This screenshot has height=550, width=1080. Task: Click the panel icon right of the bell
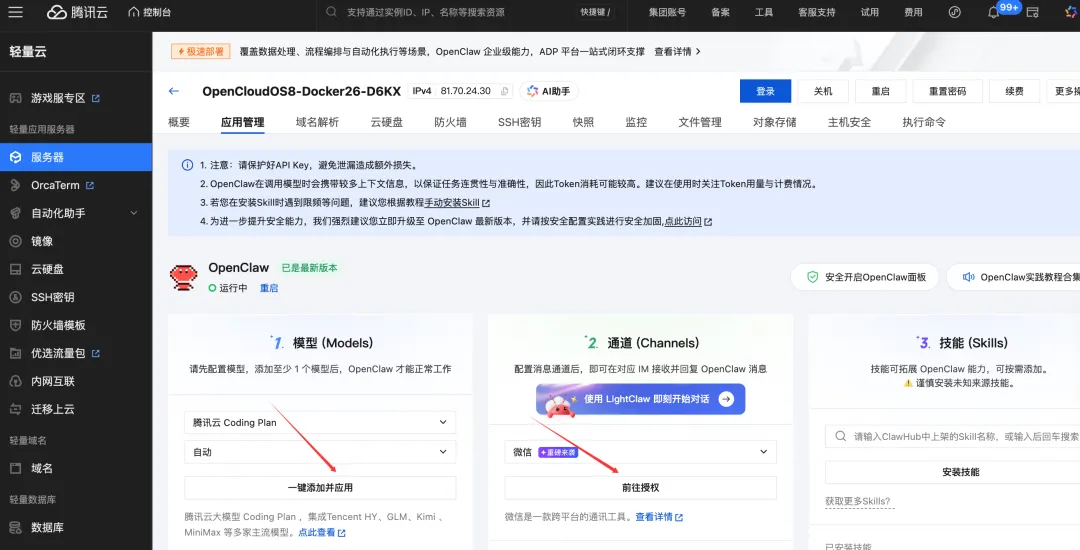point(1032,12)
